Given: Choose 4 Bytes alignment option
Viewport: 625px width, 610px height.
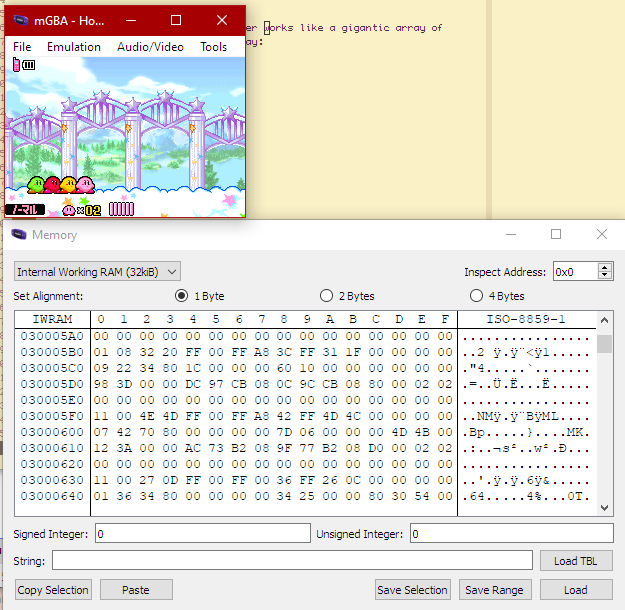Looking at the screenshot, I should coord(476,296).
